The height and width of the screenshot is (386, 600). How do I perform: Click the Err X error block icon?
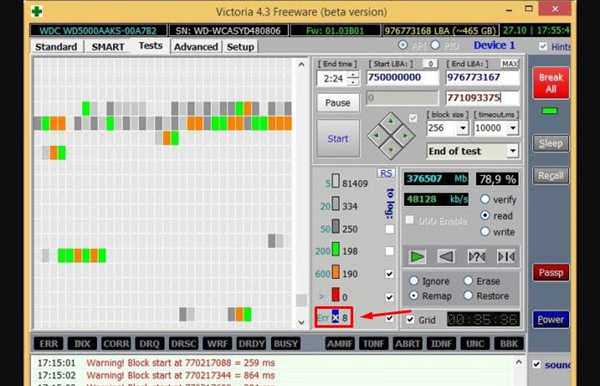pos(335,317)
